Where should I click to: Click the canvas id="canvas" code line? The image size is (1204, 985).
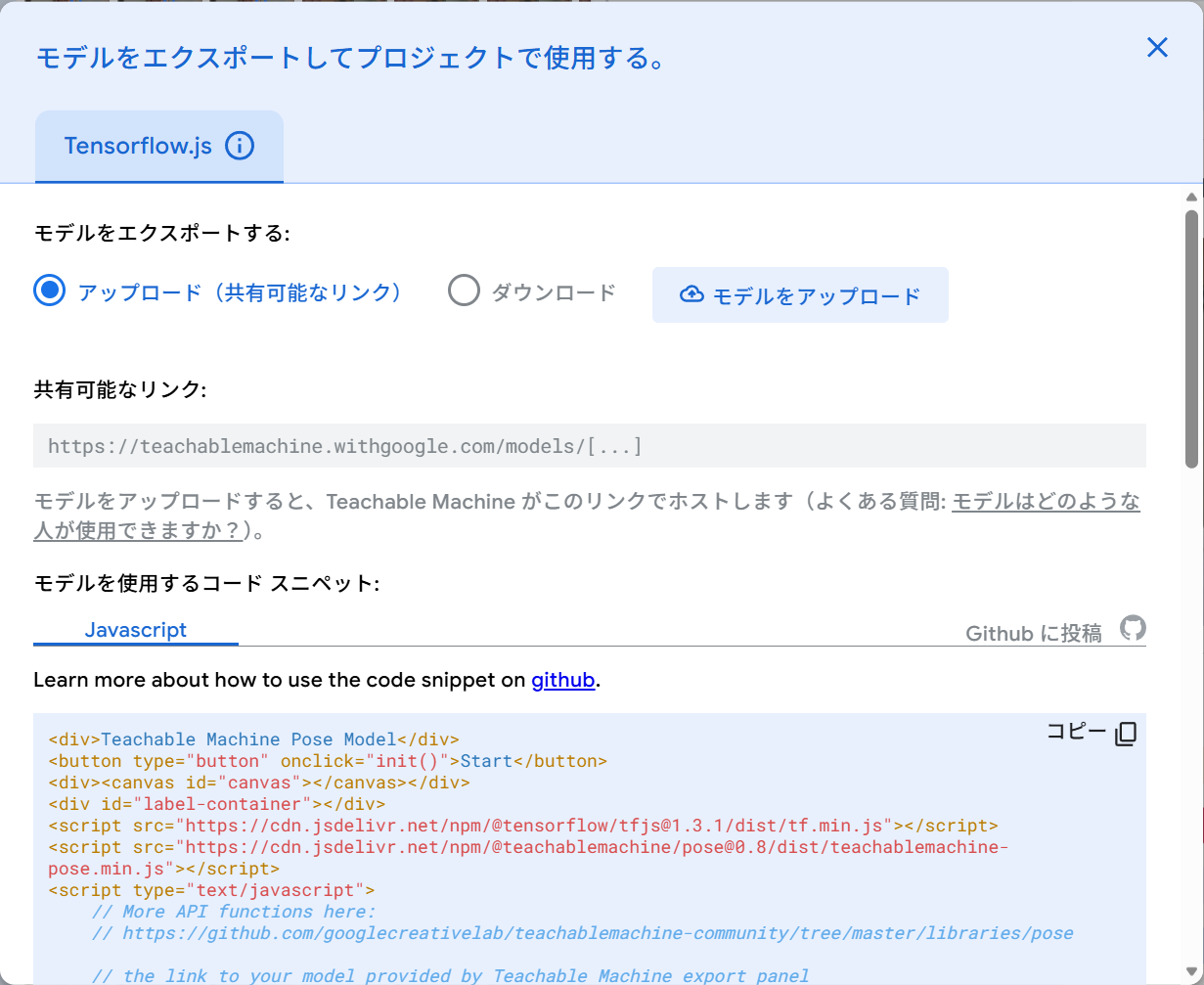pos(259,783)
